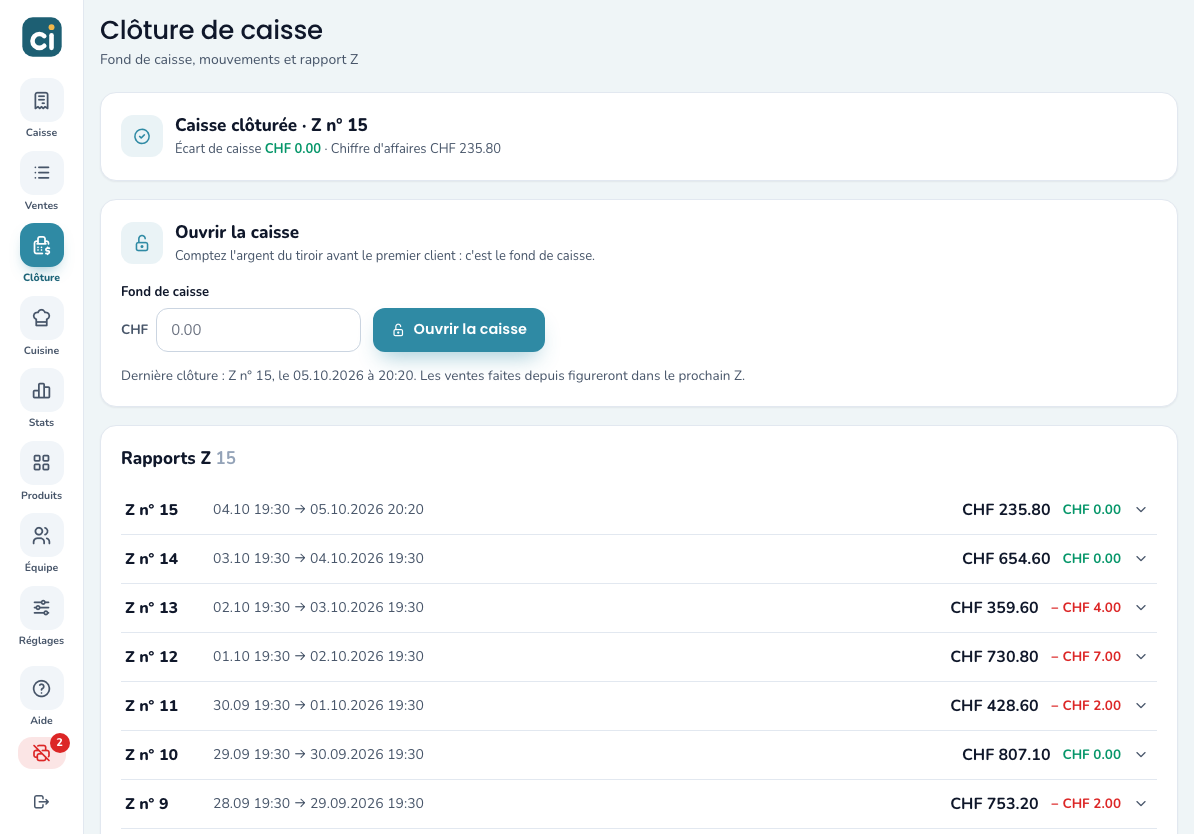Image resolution: width=1194 pixels, height=834 pixels.
Task: Open the Cuisine chef hat icon
Action: (x=42, y=318)
